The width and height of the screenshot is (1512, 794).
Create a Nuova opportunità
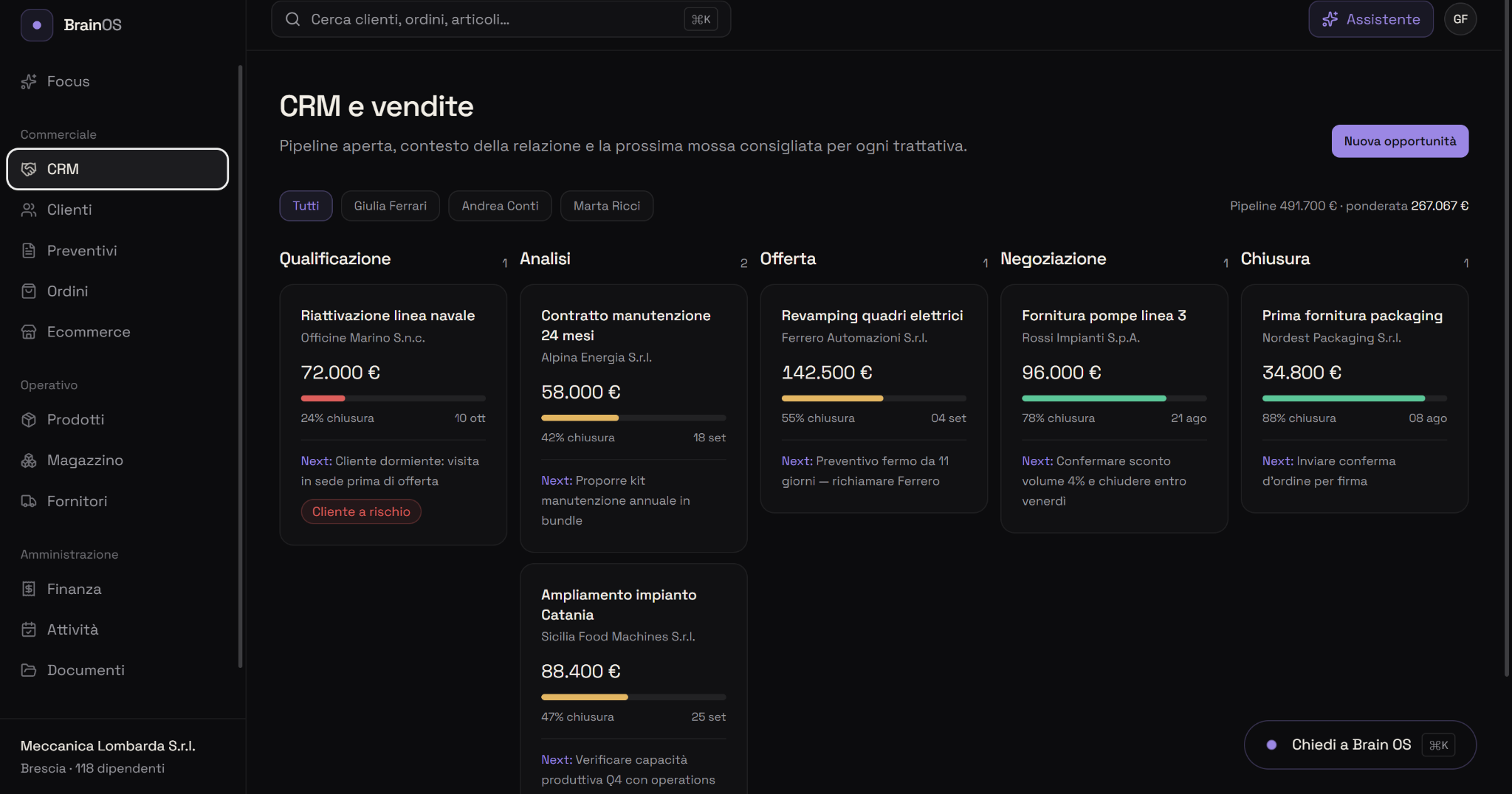pos(1400,141)
